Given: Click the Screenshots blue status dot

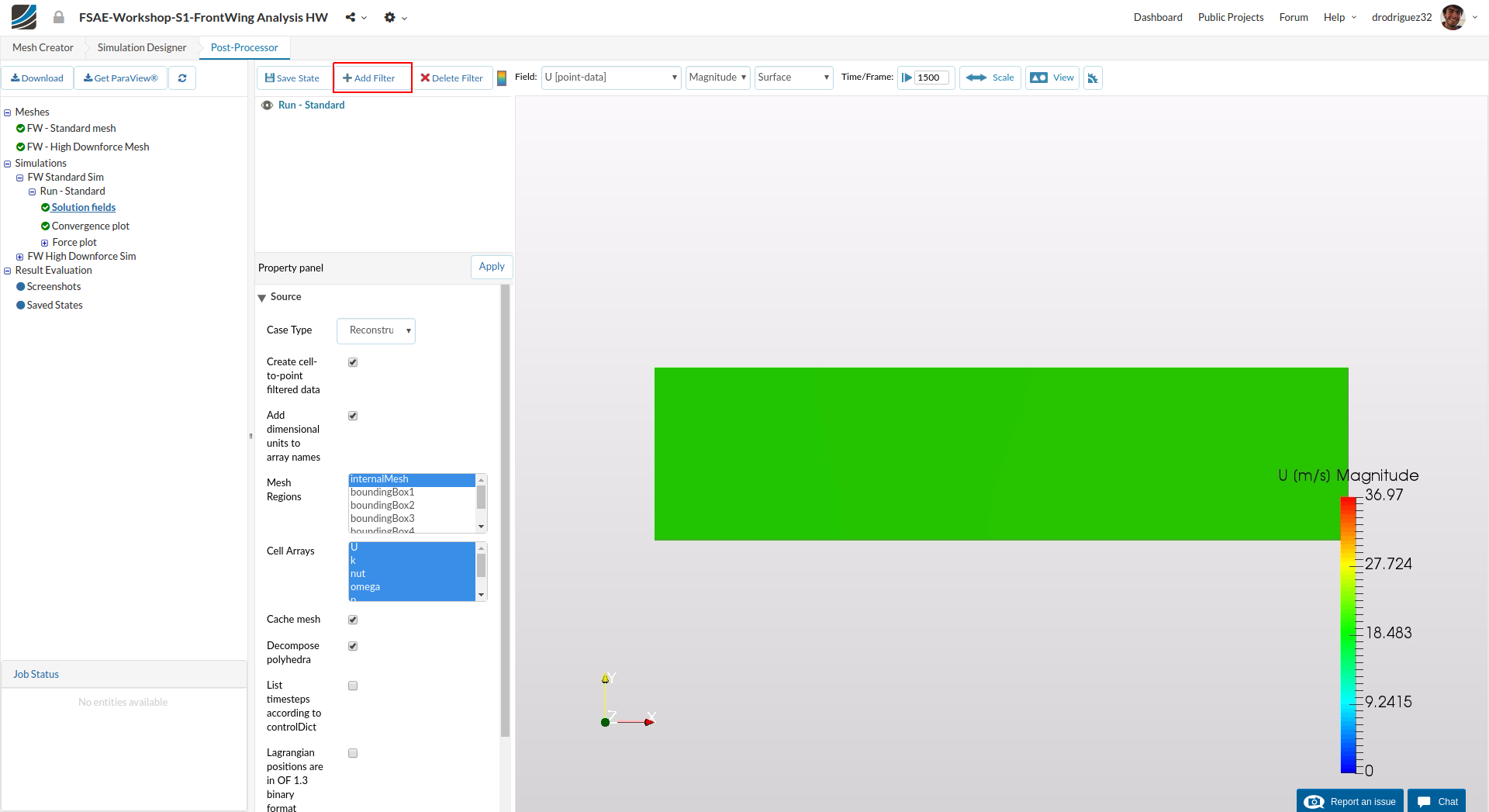Looking at the screenshot, I should point(21,287).
